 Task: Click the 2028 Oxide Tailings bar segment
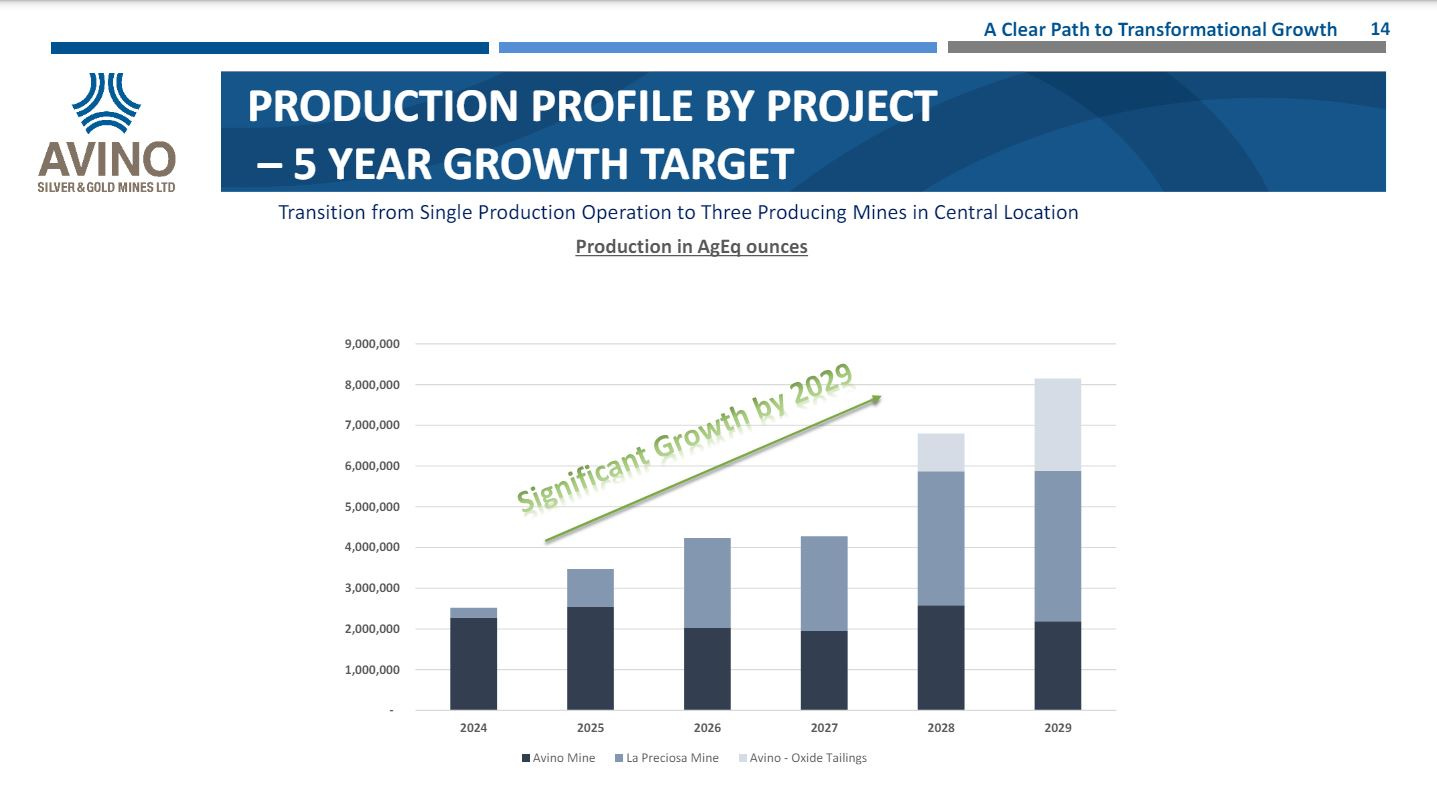(941, 453)
